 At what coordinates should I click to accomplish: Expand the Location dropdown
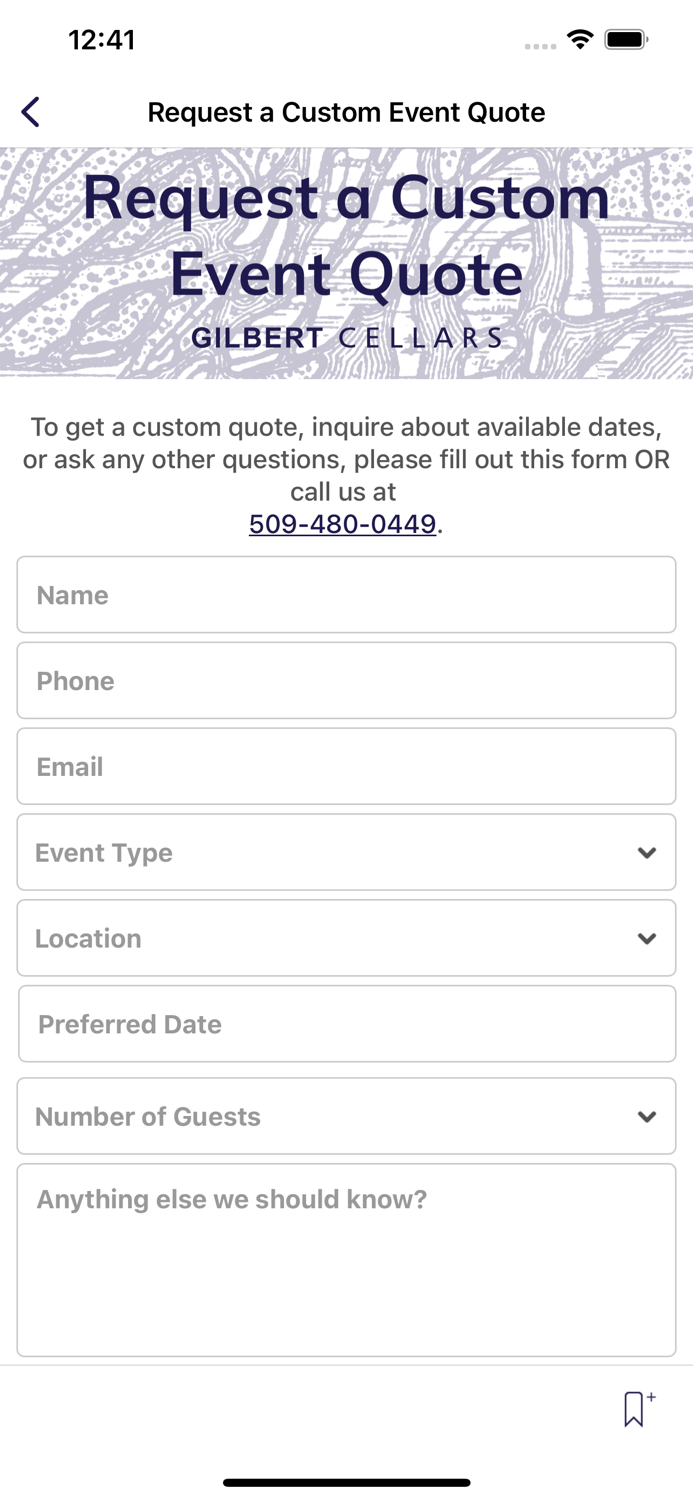coord(346,938)
